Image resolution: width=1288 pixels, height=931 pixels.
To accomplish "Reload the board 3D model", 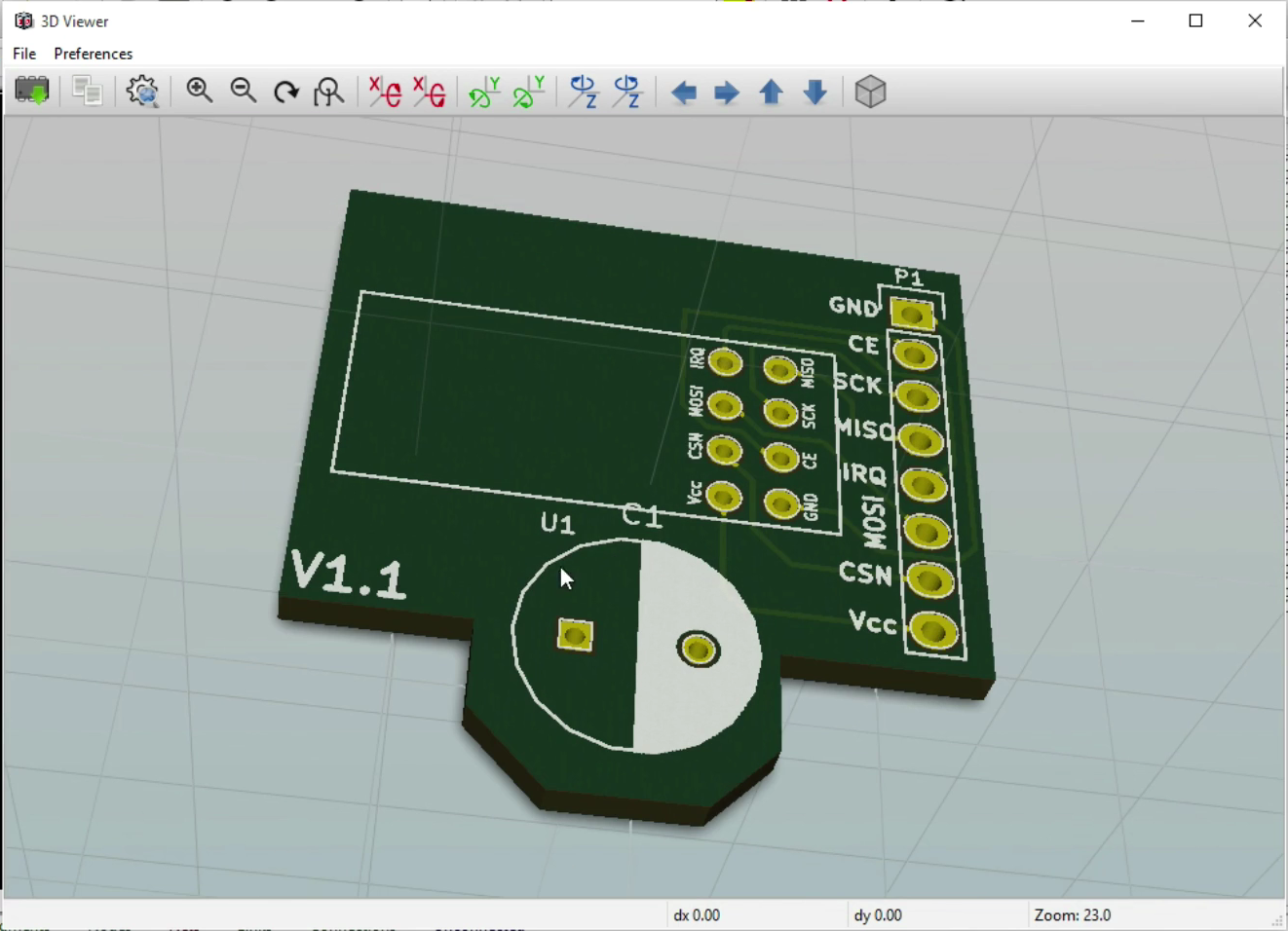I will [x=32, y=91].
